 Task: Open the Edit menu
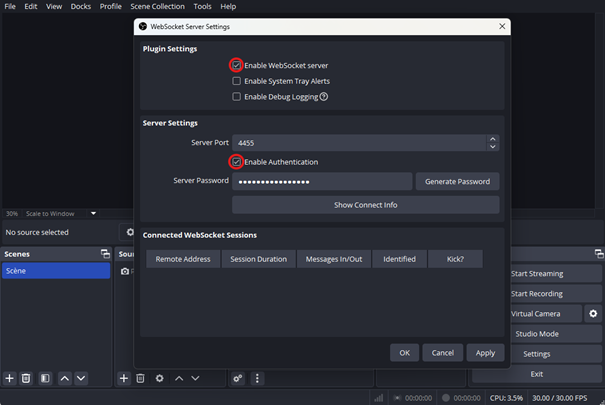click(x=31, y=7)
